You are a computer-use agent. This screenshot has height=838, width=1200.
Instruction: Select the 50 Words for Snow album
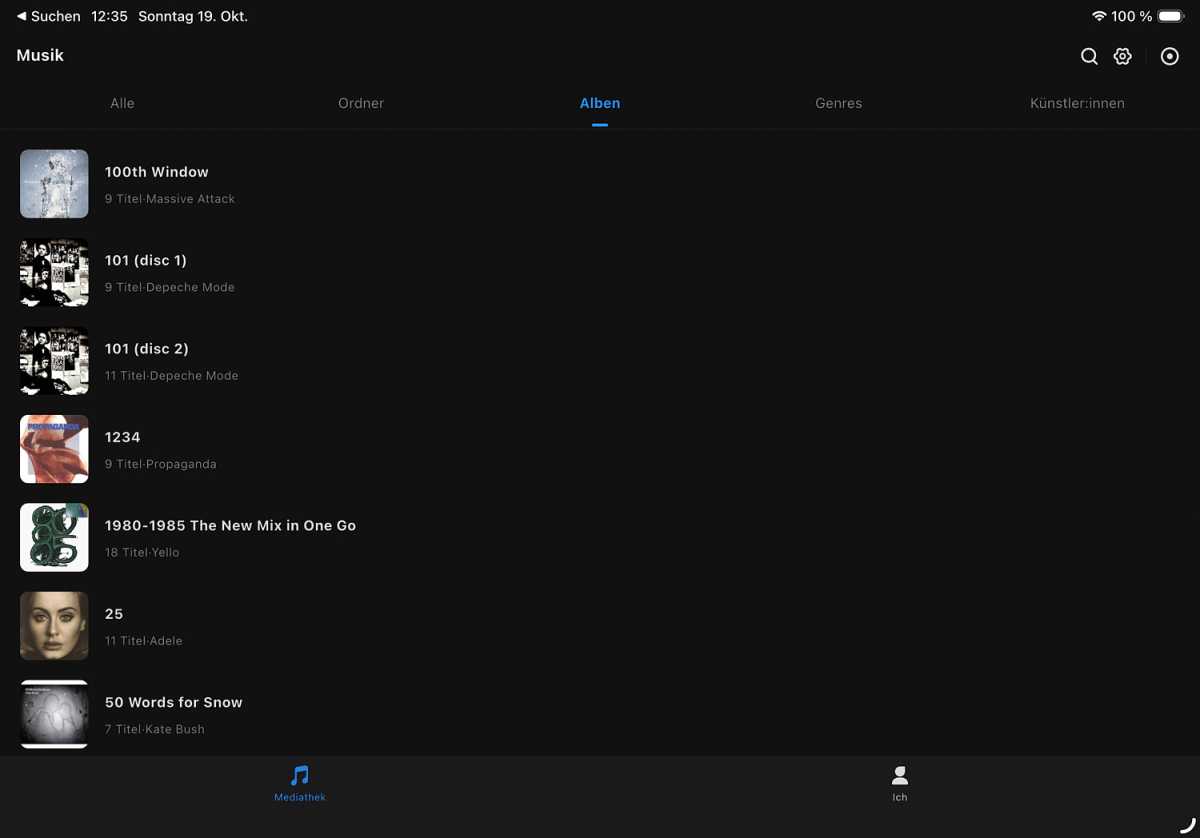coord(173,703)
